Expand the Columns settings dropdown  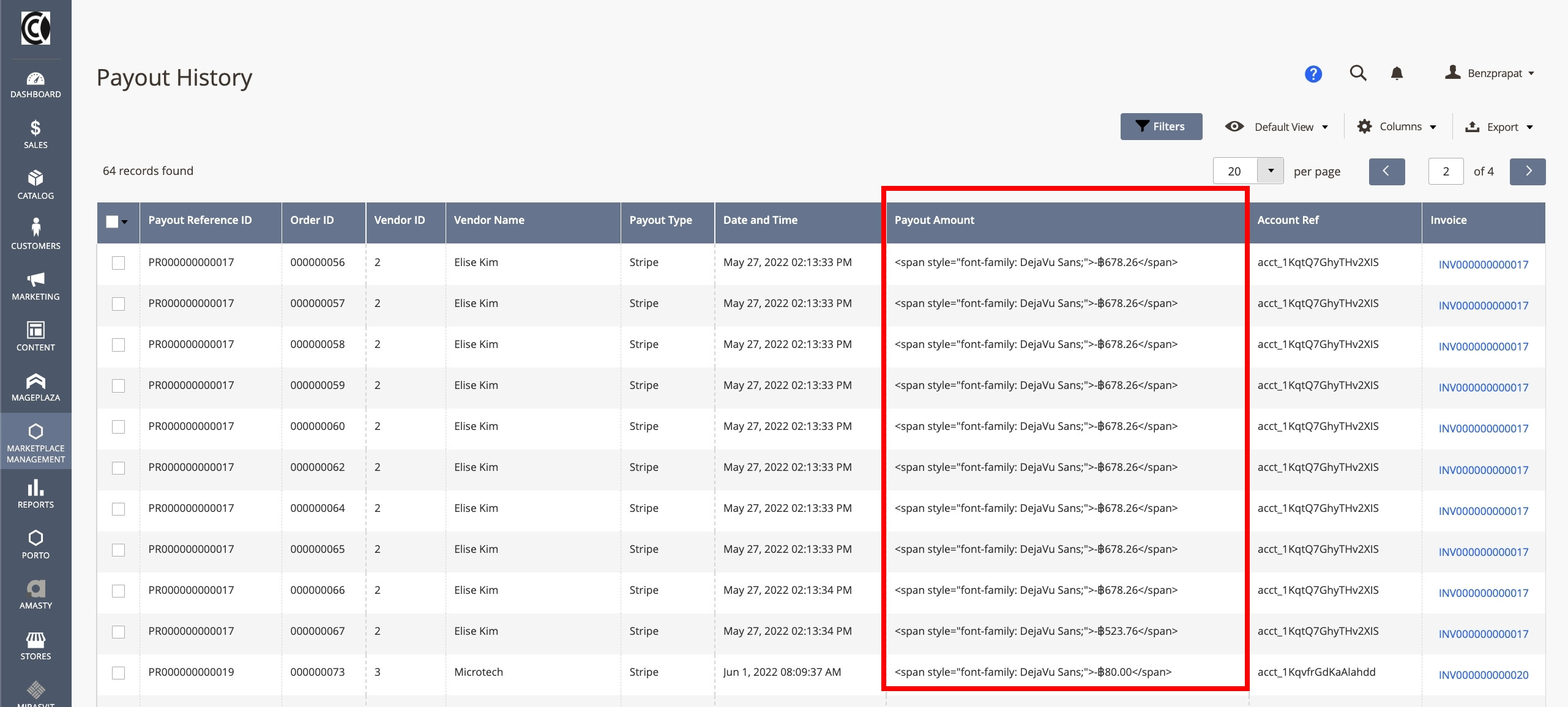tap(1397, 127)
